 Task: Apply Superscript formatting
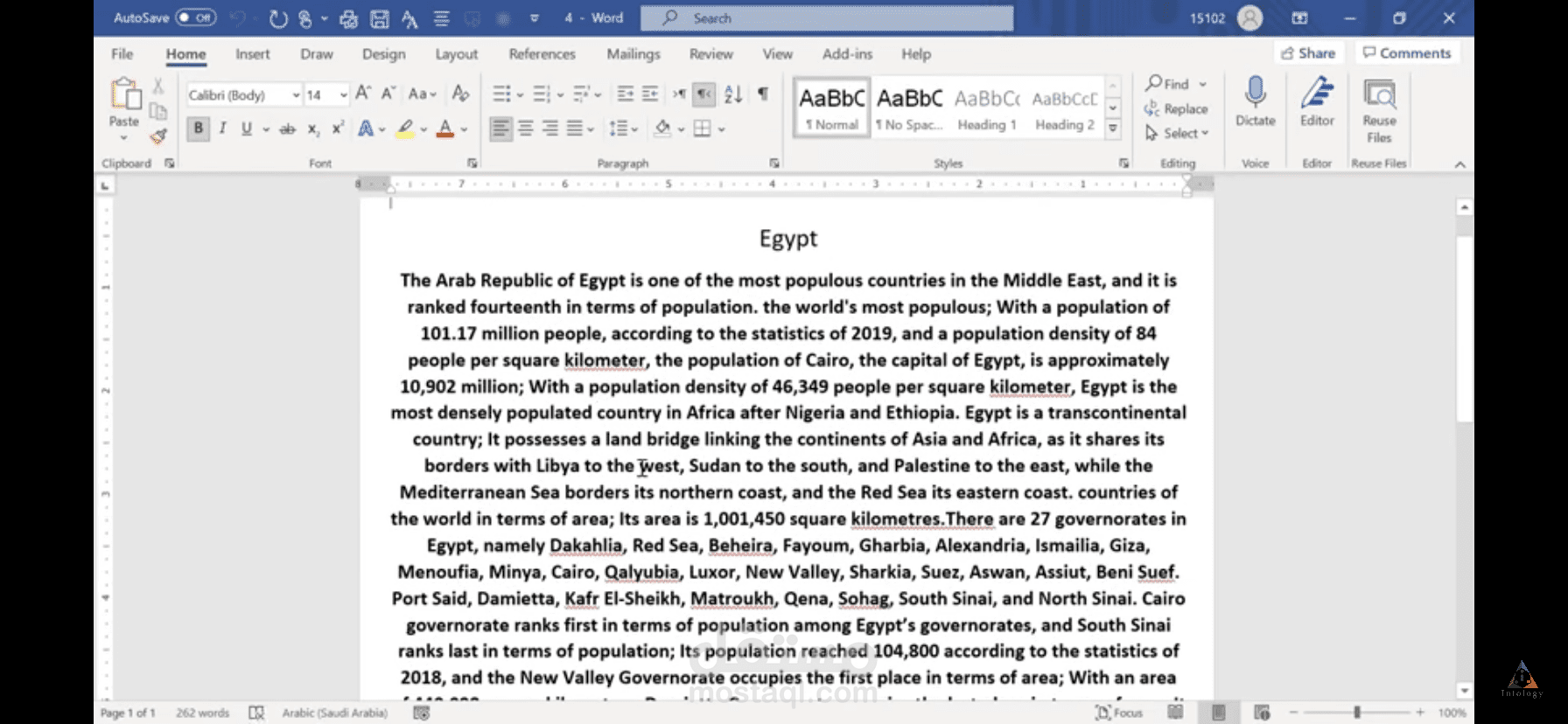coord(338,129)
